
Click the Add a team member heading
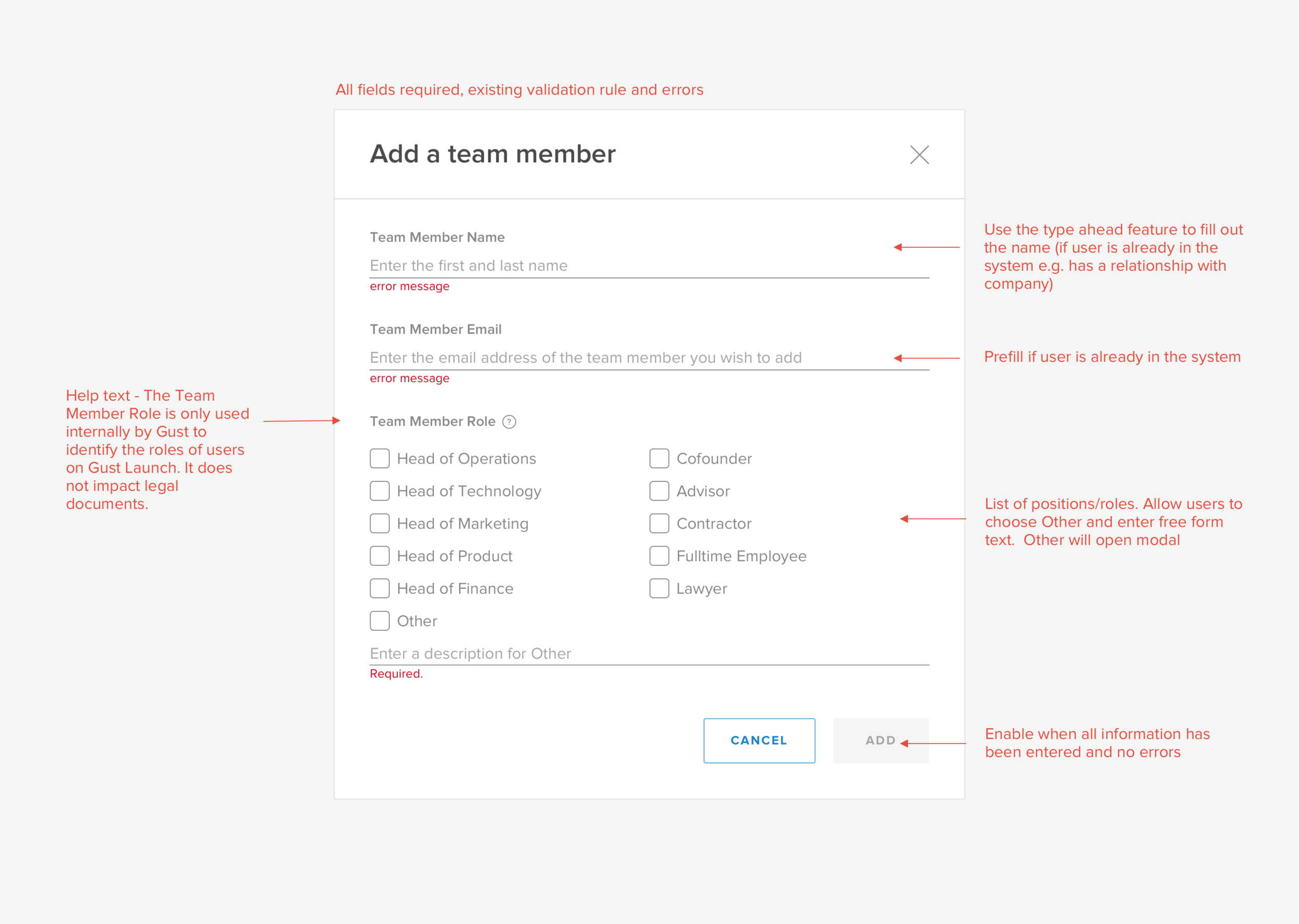click(493, 154)
